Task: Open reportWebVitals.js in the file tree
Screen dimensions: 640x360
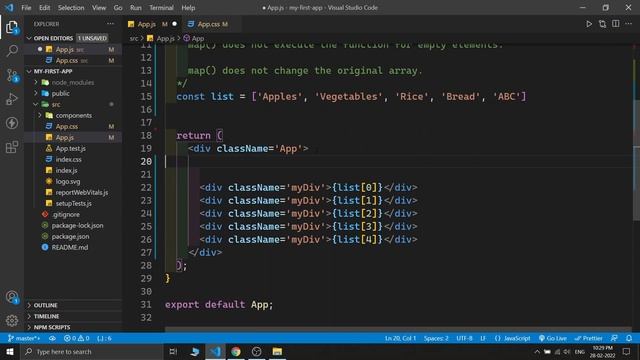Action: click(x=82, y=192)
